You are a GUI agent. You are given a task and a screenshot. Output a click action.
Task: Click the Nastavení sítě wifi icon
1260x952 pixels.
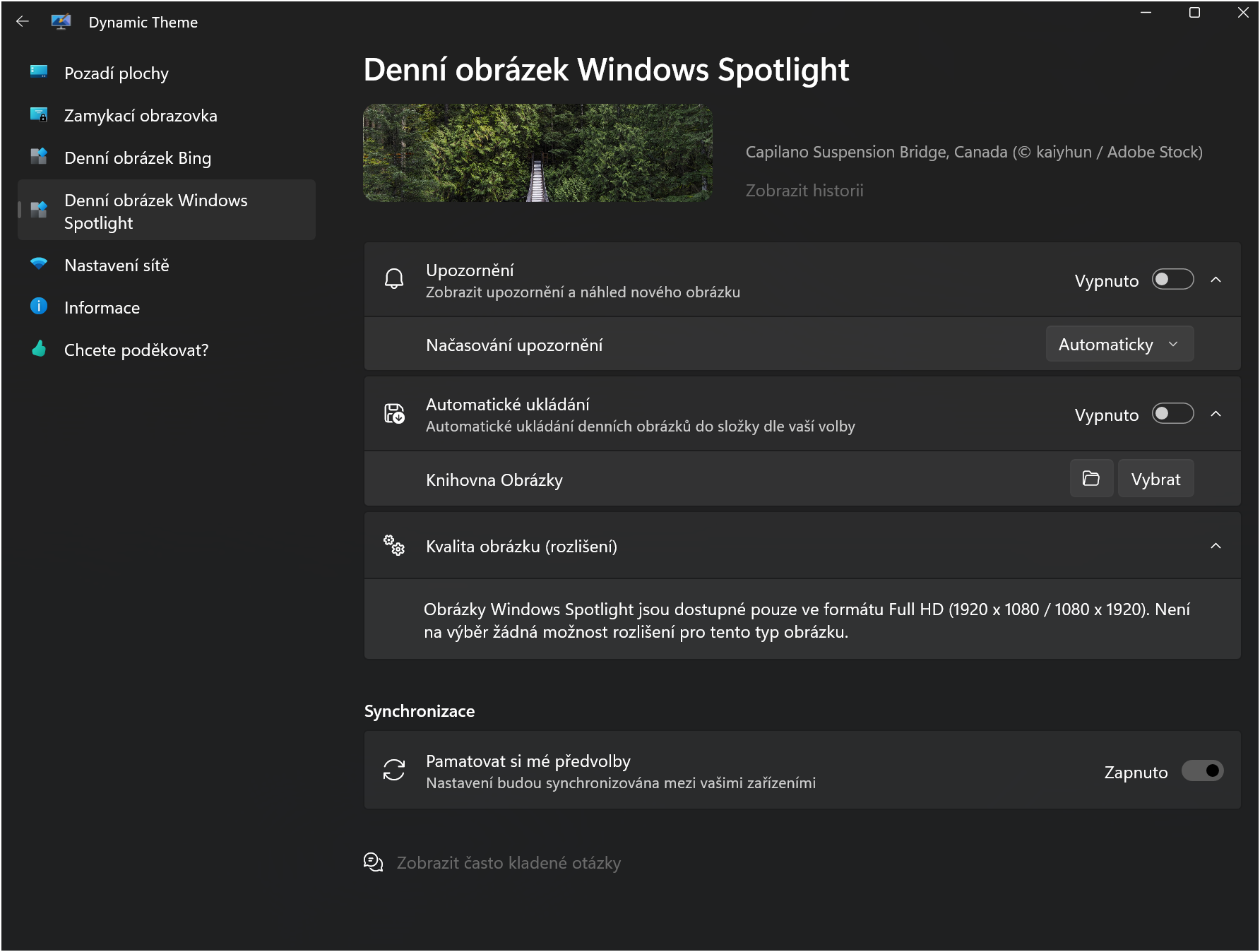tap(39, 264)
